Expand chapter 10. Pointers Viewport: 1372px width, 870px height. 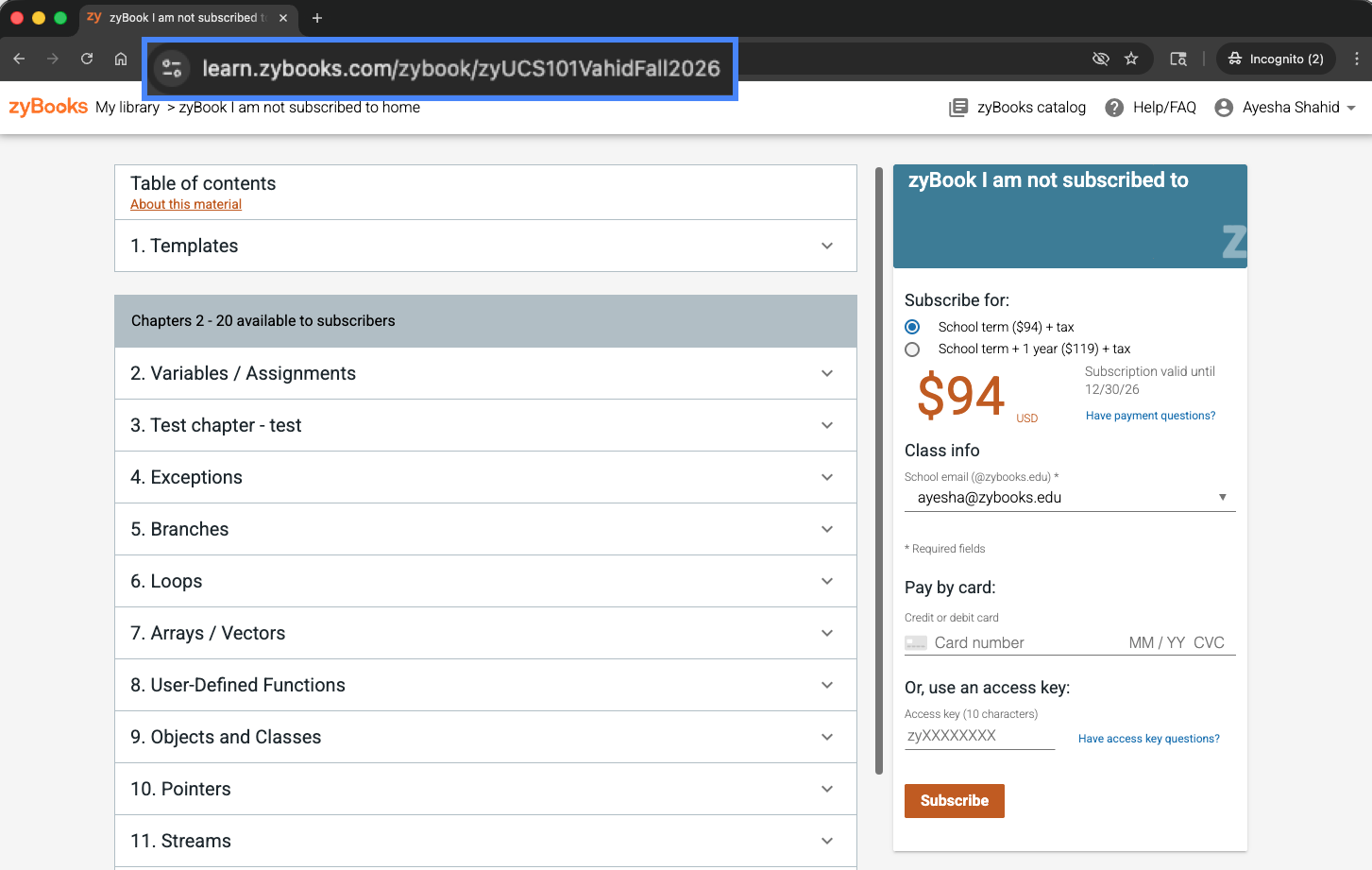[x=485, y=789]
